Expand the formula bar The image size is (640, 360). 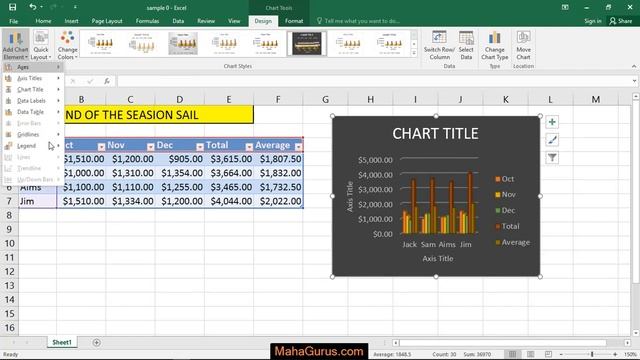(634, 81)
